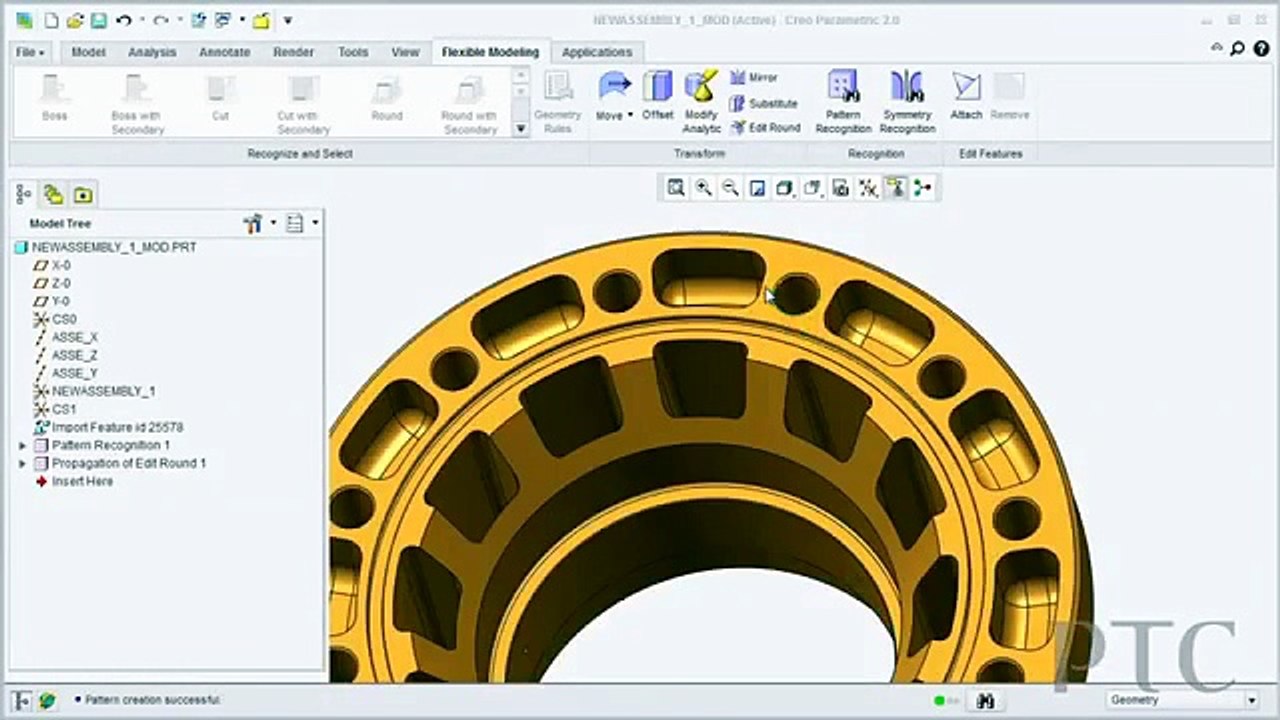The width and height of the screenshot is (1280, 720).
Task: Select the Modify Analytic tool
Action: click(x=701, y=102)
